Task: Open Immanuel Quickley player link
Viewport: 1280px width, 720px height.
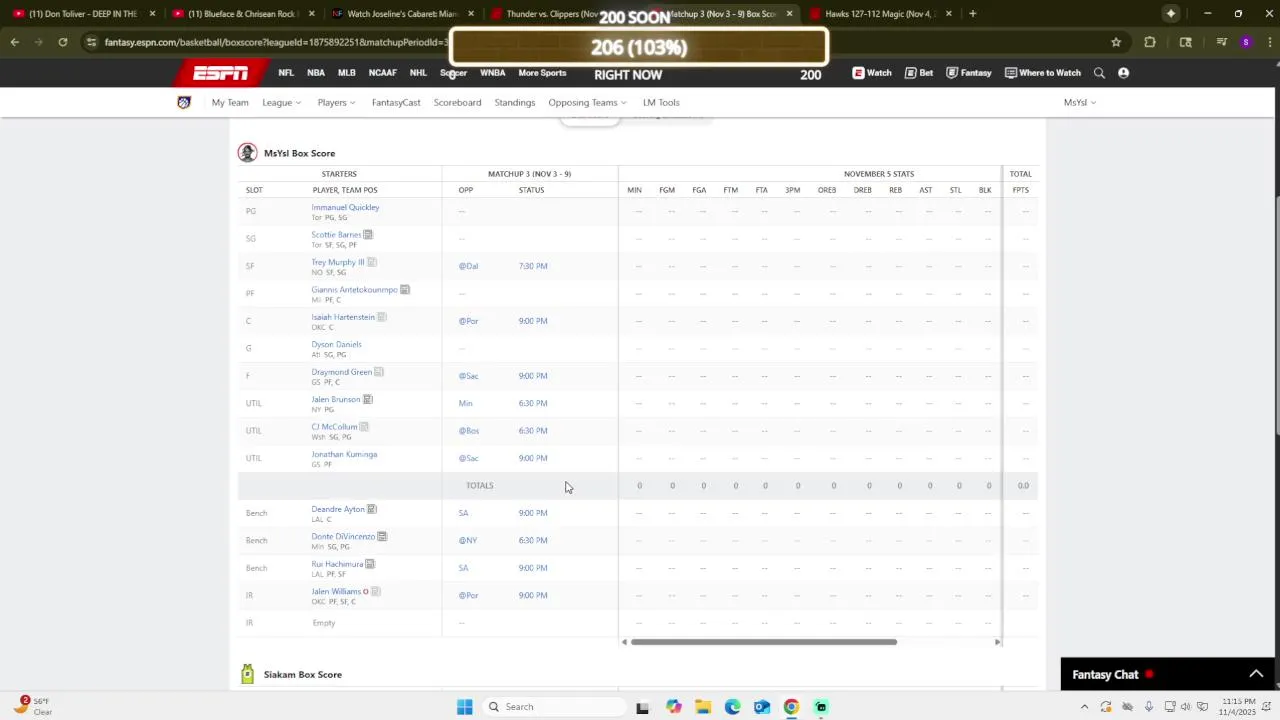Action: tap(345, 207)
